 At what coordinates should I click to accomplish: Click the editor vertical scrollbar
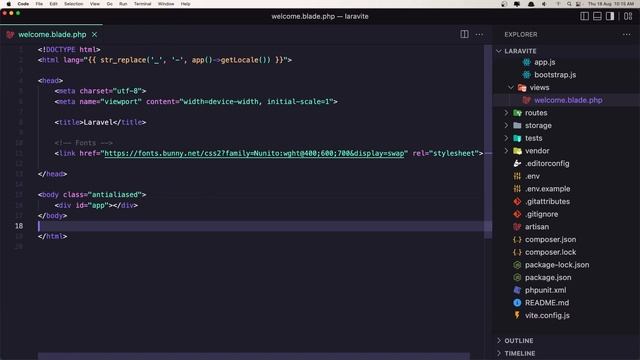pos(488,142)
